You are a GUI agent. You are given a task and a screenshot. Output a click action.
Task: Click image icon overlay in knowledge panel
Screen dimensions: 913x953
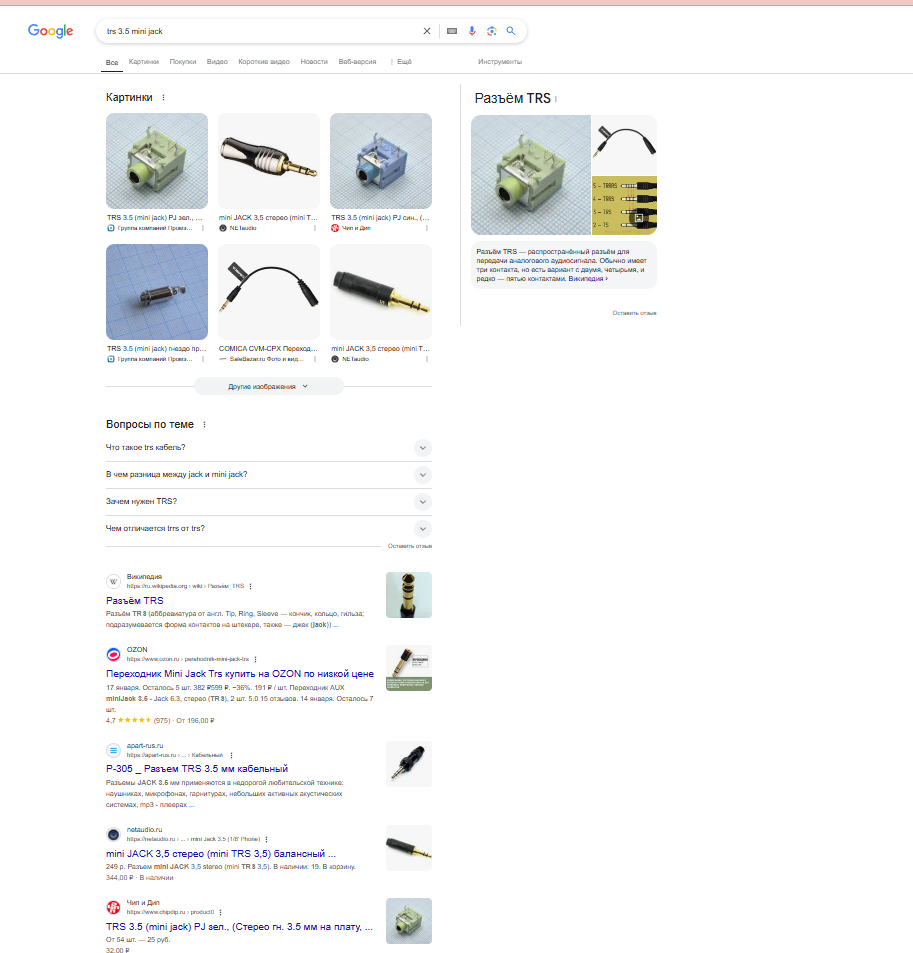tap(639, 218)
